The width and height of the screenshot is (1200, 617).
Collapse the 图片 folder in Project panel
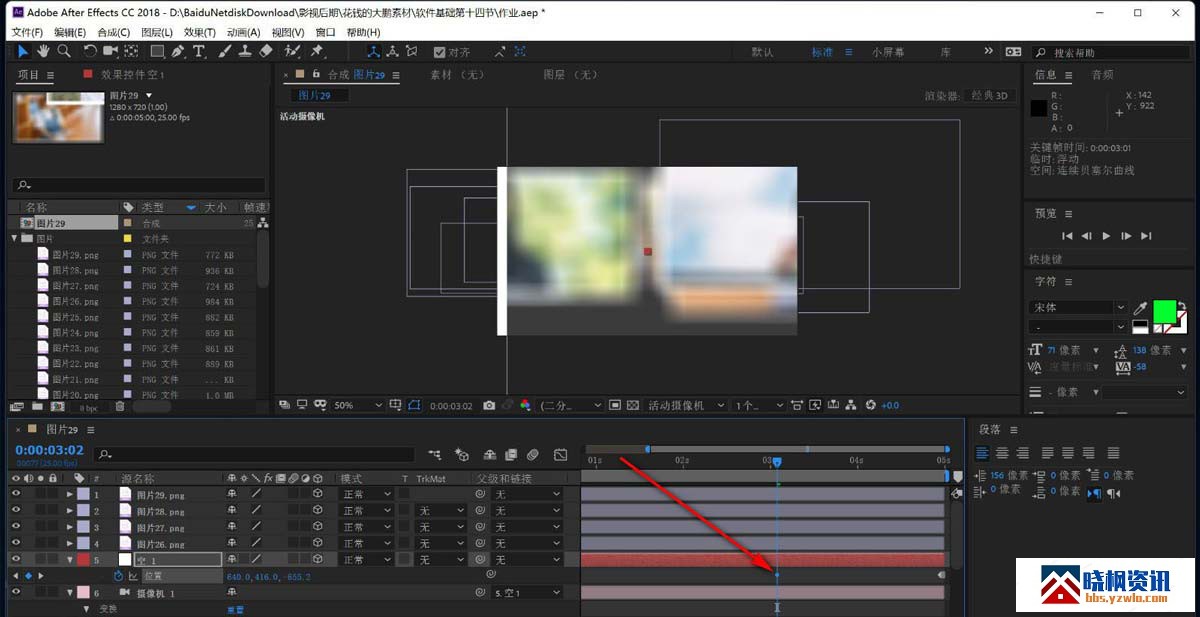click(15, 239)
